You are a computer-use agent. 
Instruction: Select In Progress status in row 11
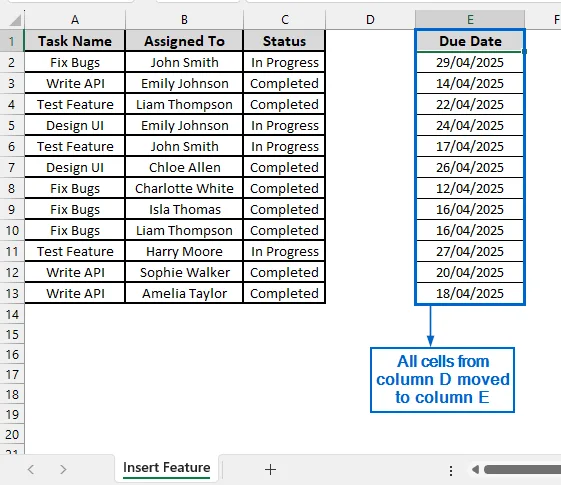[x=284, y=251]
